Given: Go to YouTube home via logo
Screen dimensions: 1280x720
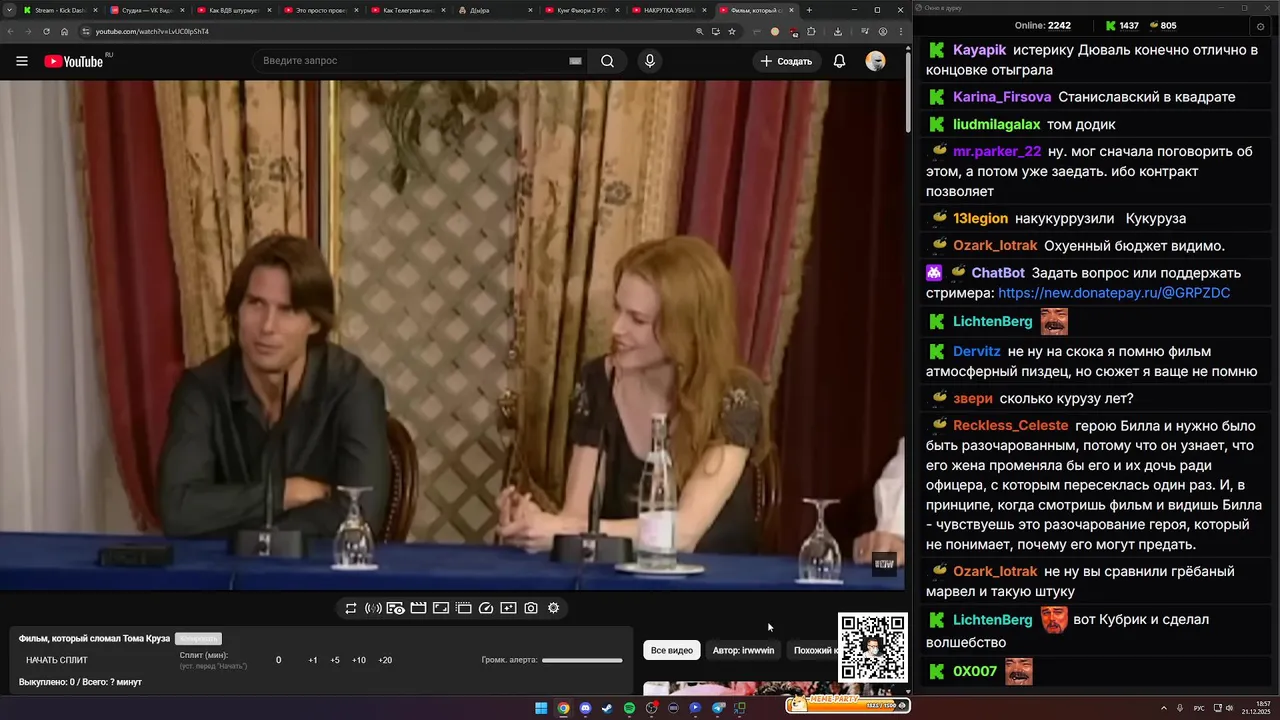Looking at the screenshot, I should point(73,61).
